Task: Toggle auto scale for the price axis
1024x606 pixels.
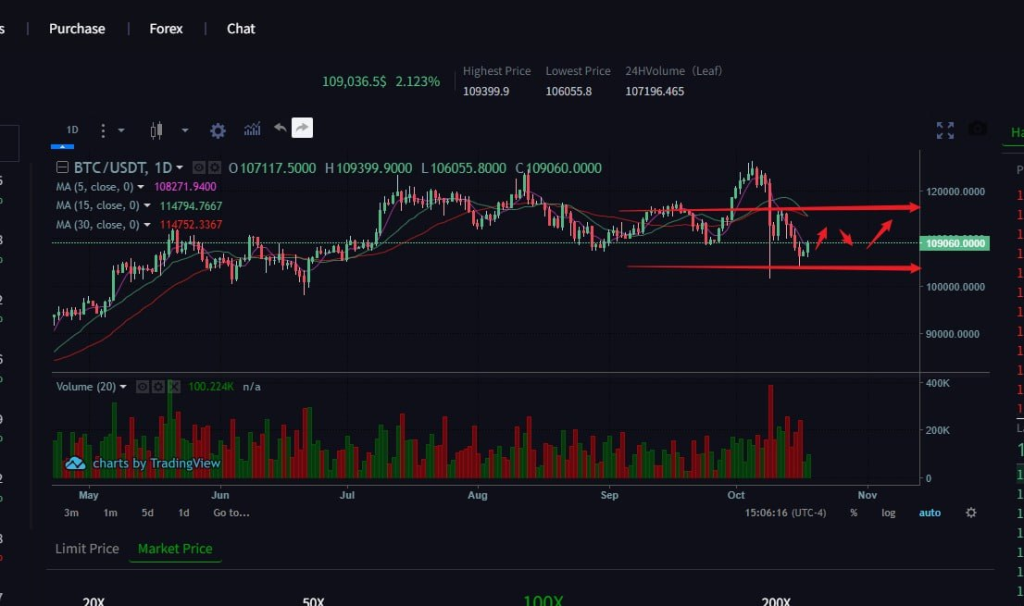Action: [930, 513]
